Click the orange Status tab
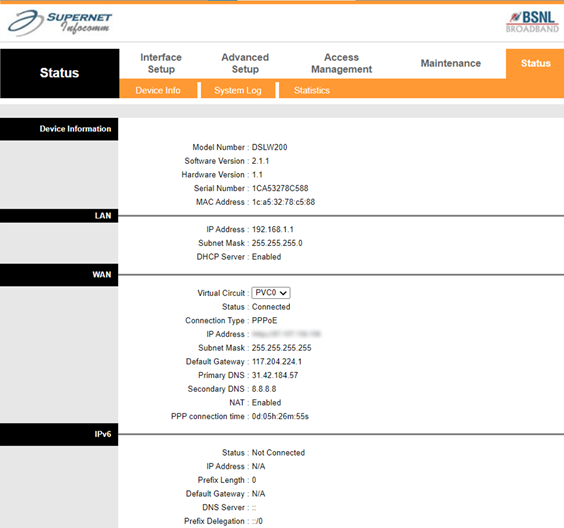This screenshot has width=564, height=528. 535,63
